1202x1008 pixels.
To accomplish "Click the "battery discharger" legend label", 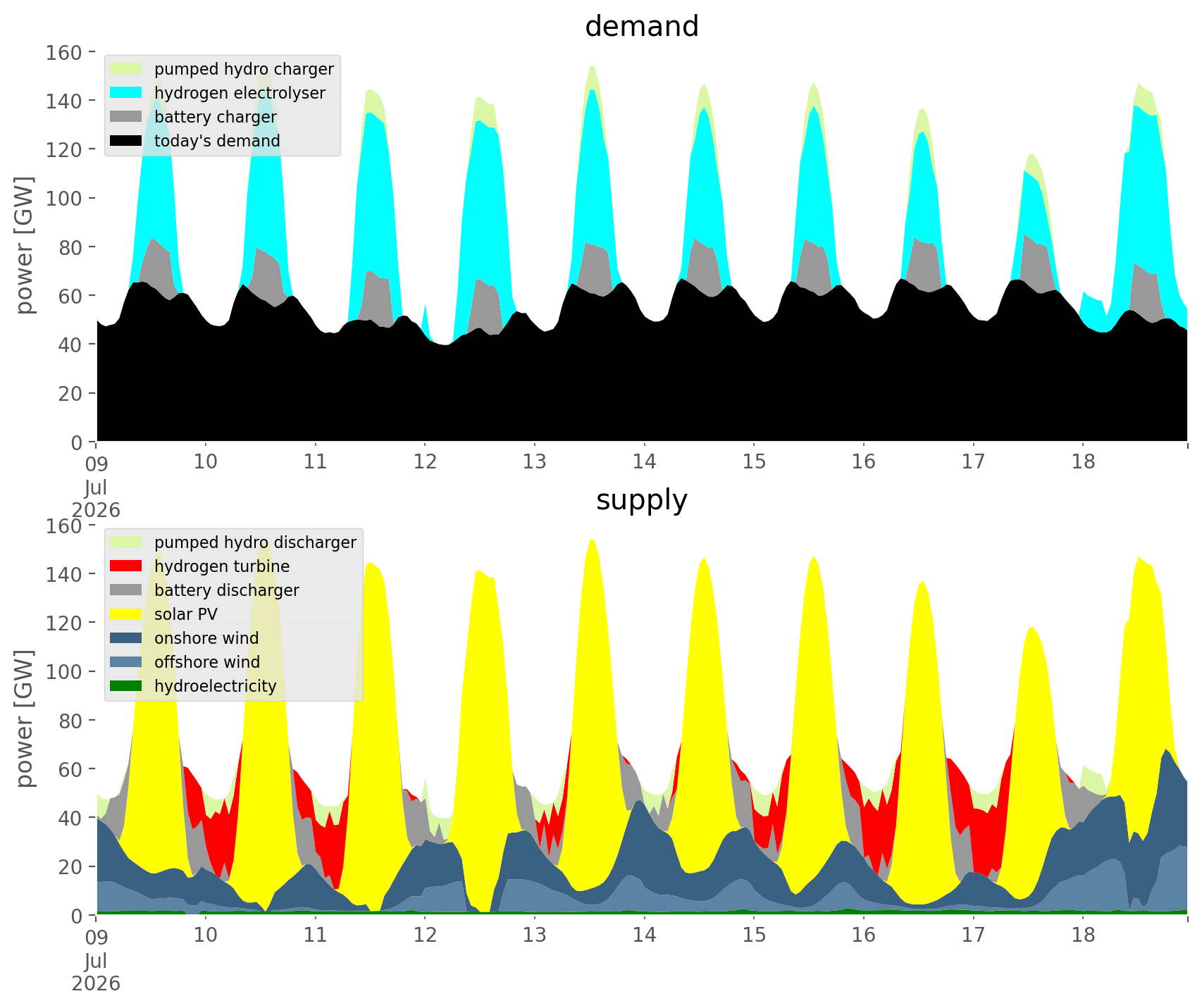I will [227, 590].
